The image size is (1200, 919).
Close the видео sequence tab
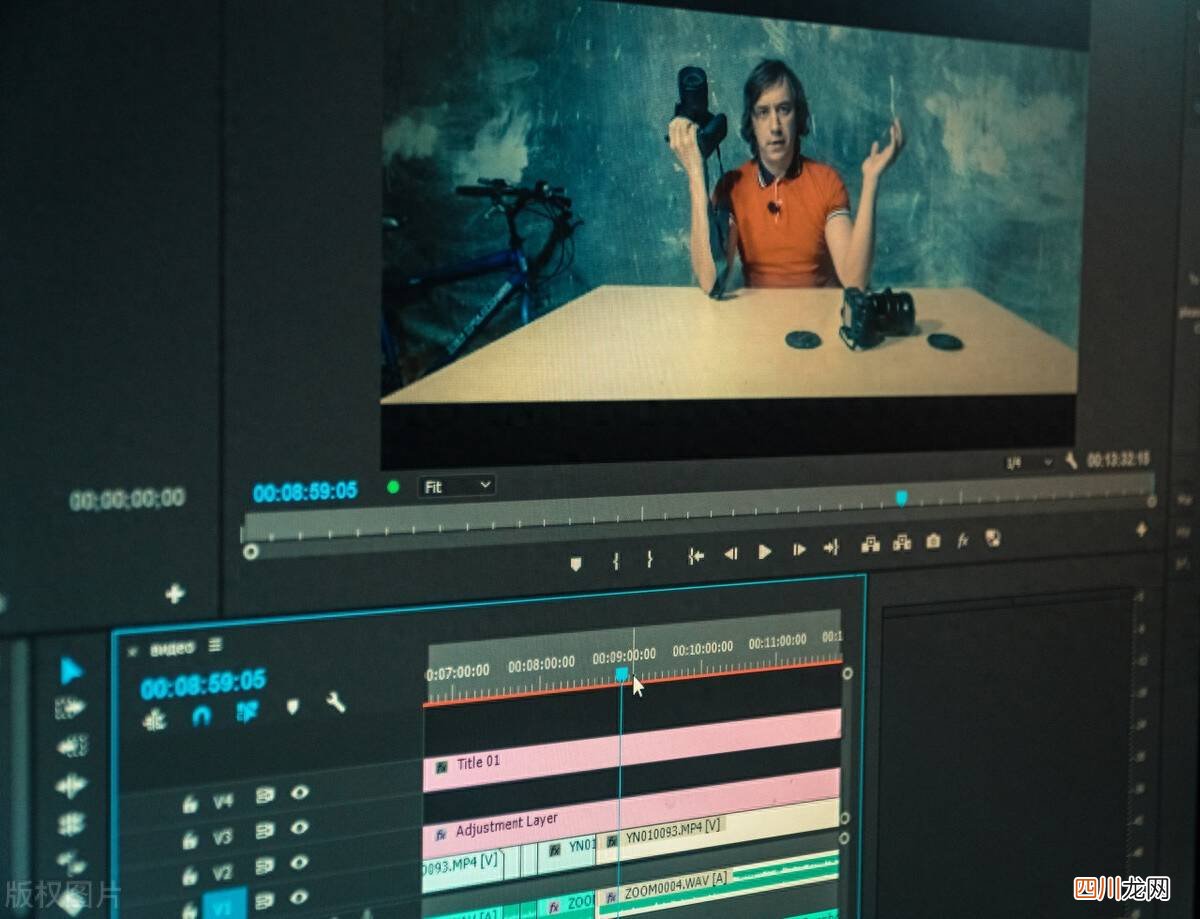point(131,651)
